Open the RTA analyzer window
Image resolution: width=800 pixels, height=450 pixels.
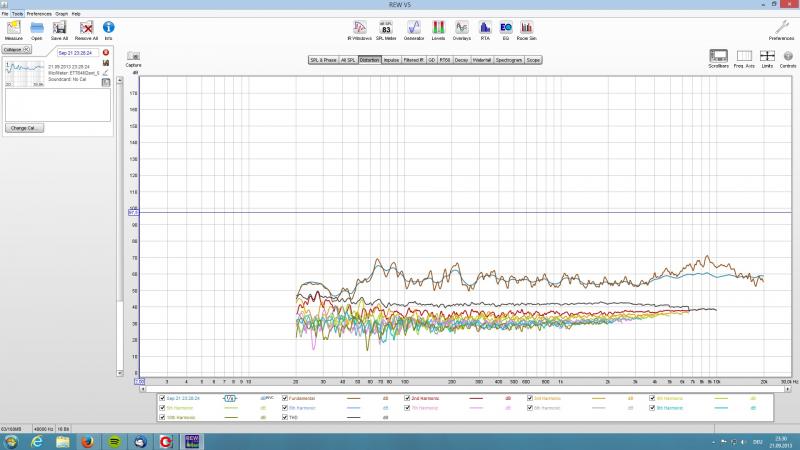coord(485,27)
